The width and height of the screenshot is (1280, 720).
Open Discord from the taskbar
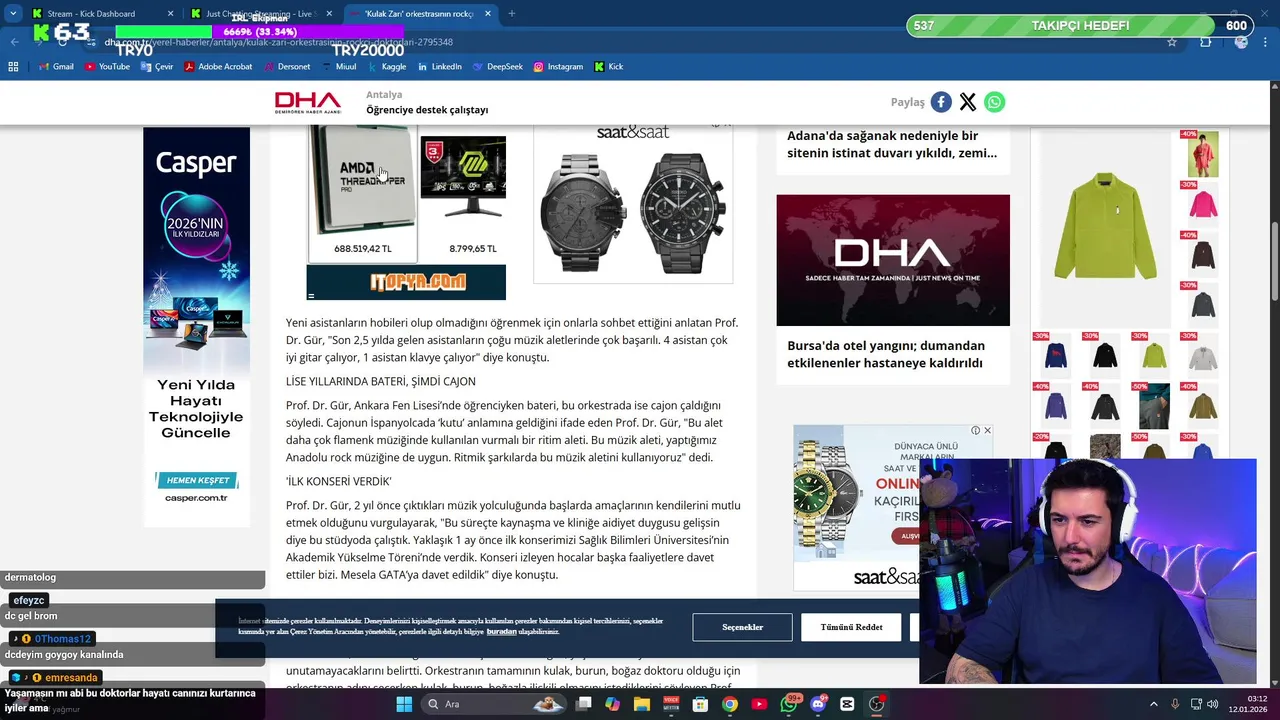click(x=819, y=704)
